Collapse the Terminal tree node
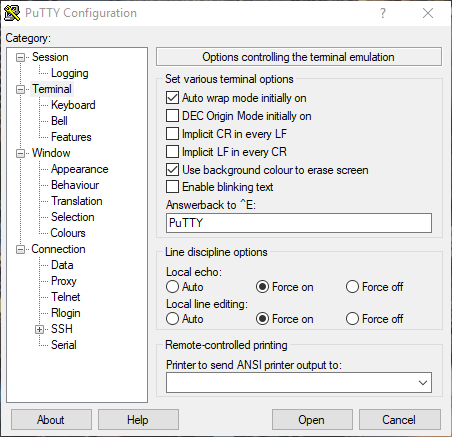 (21, 90)
